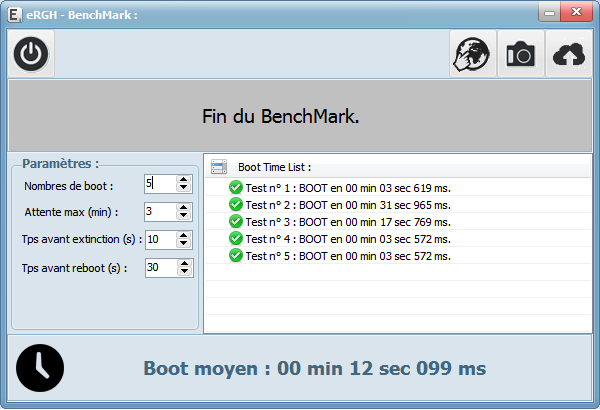
Task: Select the Test n° 3 boot result row
Action: (347, 221)
